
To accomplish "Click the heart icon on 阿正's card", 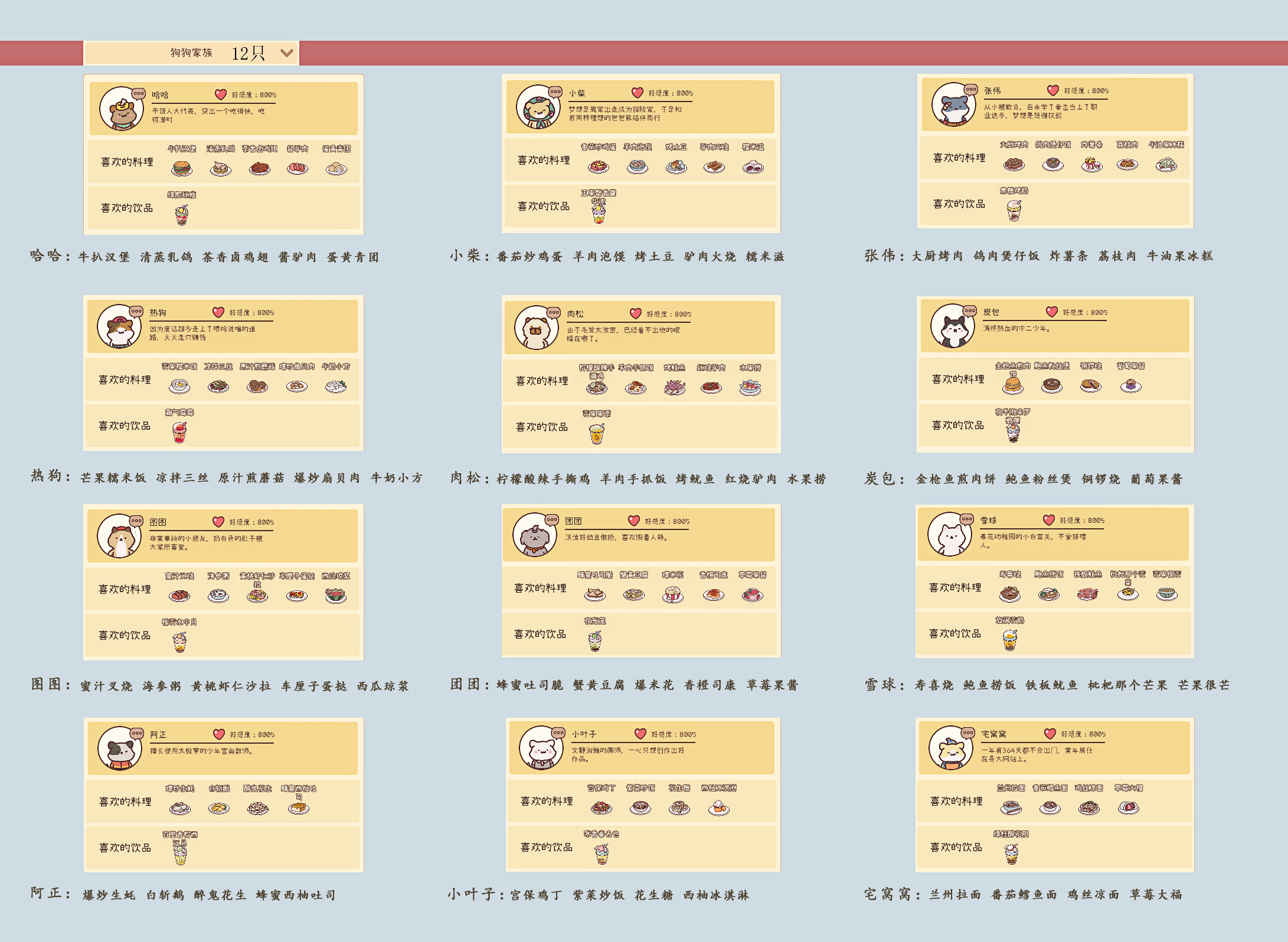I will pos(219,734).
